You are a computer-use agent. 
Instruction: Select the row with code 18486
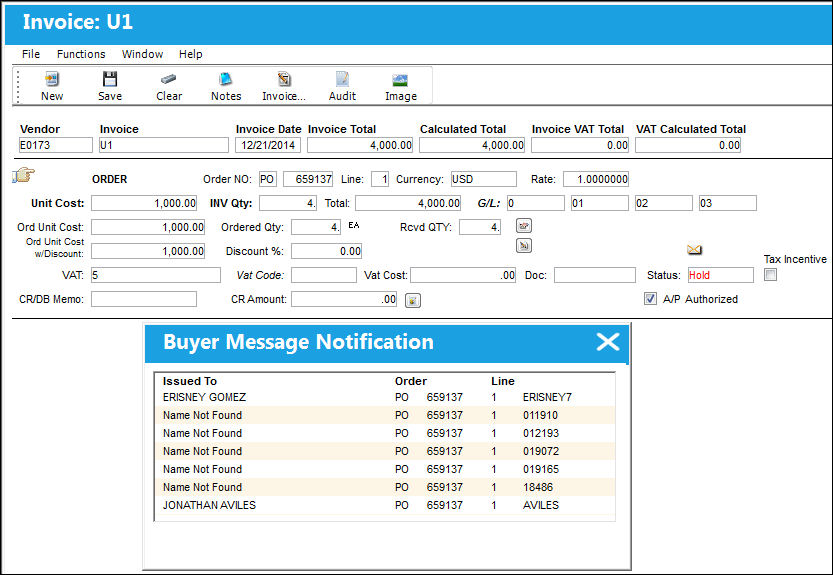(x=385, y=487)
